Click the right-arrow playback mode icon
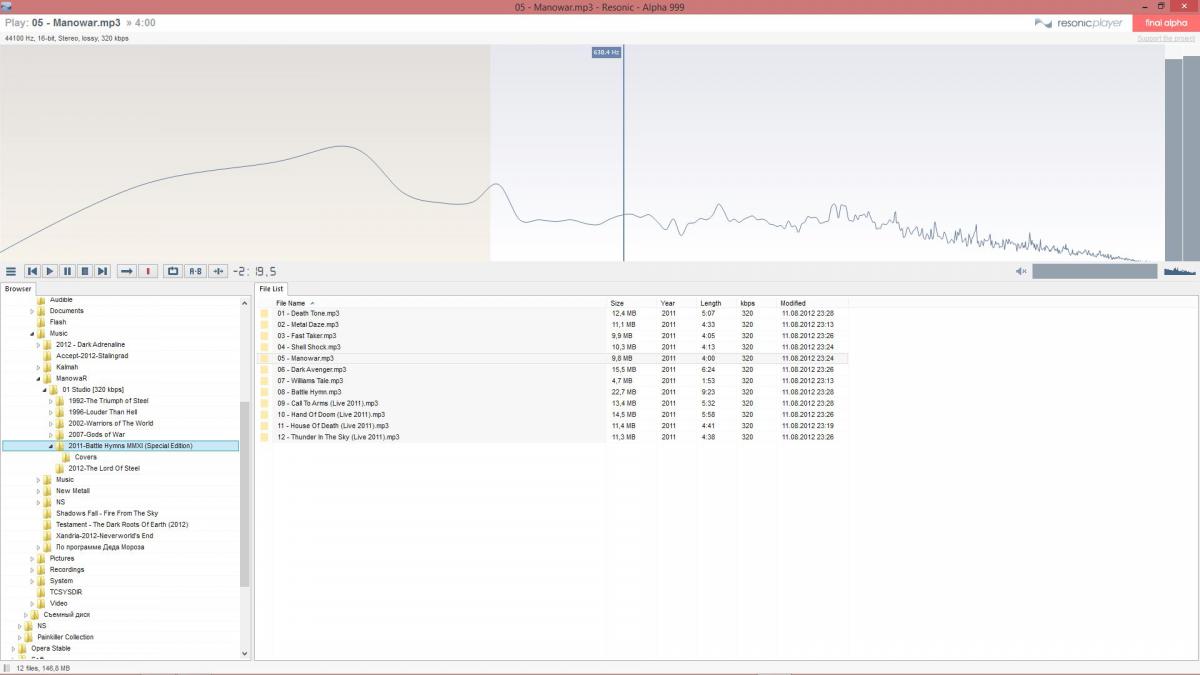 (x=127, y=271)
